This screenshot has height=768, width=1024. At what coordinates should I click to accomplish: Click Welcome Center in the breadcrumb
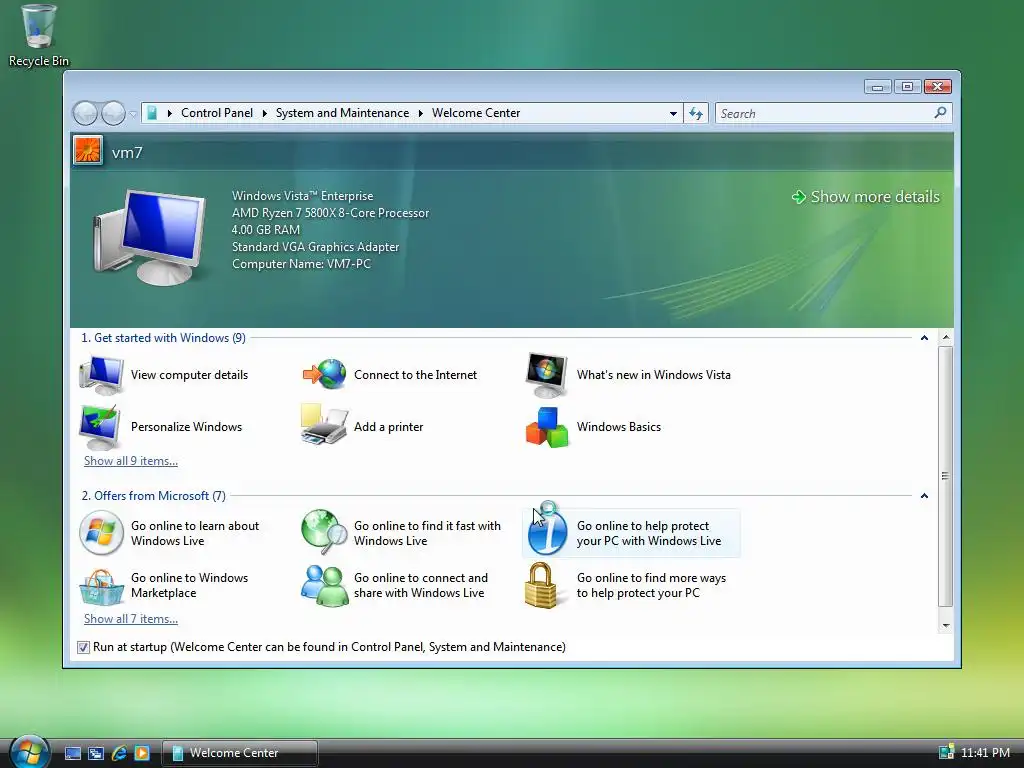coord(476,113)
